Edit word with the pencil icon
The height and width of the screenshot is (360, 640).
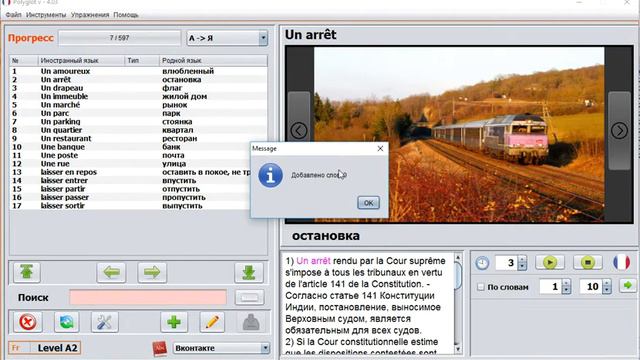coord(212,322)
